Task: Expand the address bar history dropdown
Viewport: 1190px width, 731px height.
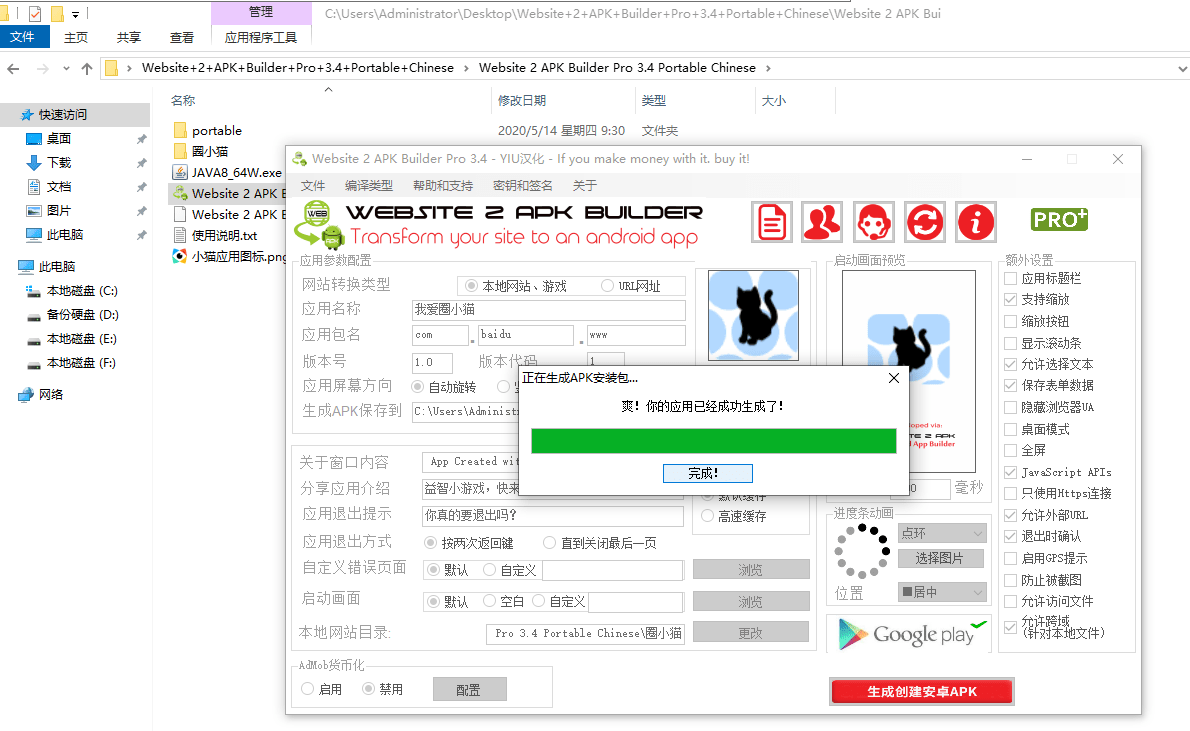Action: [x=1182, y=68]
